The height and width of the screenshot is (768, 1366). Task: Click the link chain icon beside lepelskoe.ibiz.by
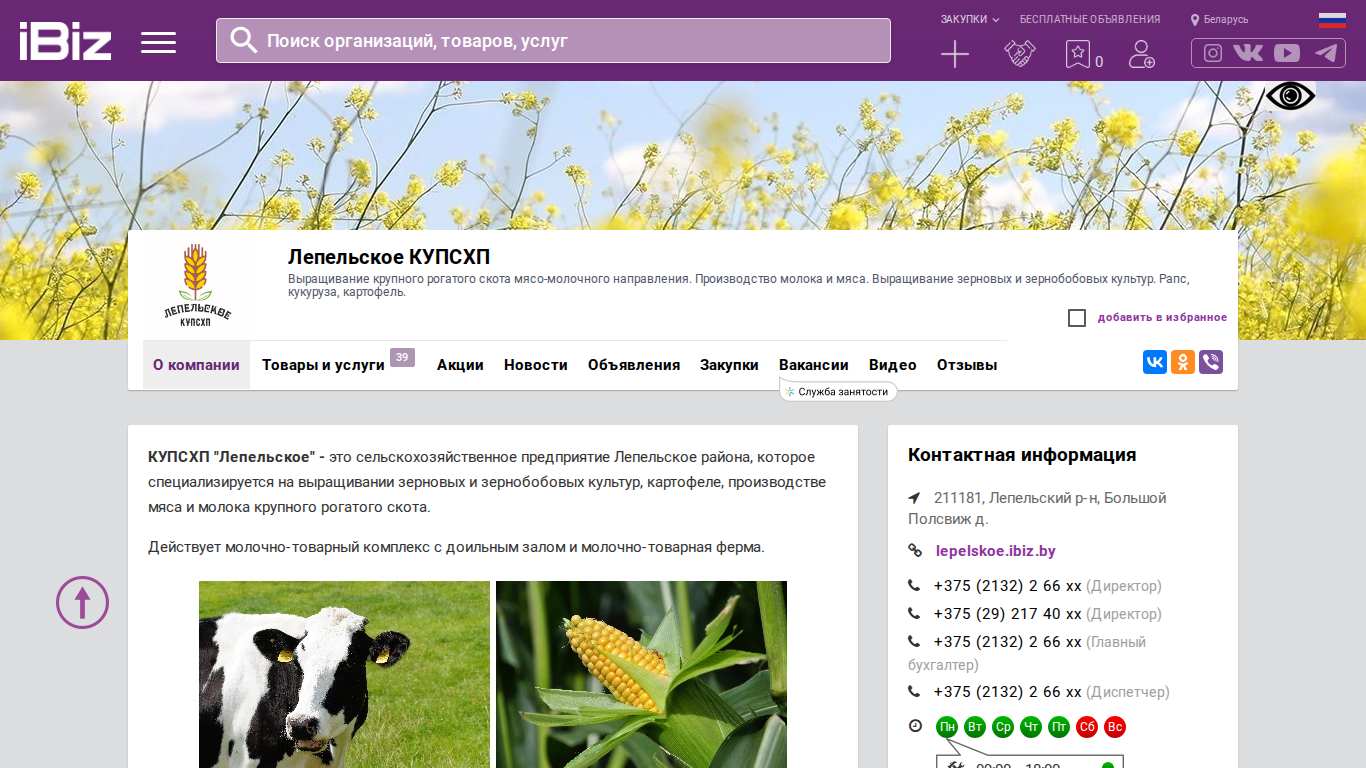[915, 550]
